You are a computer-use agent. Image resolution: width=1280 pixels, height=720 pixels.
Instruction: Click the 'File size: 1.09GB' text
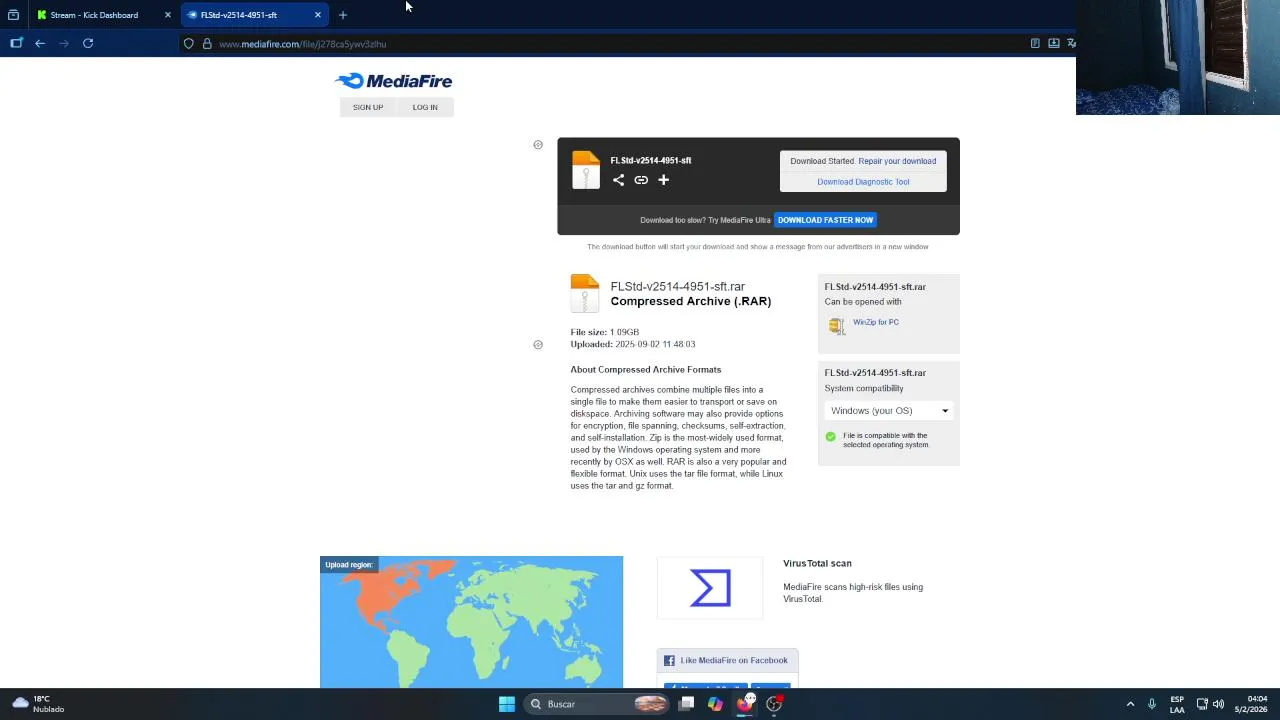pyautogui.click(x=604, y=332)
